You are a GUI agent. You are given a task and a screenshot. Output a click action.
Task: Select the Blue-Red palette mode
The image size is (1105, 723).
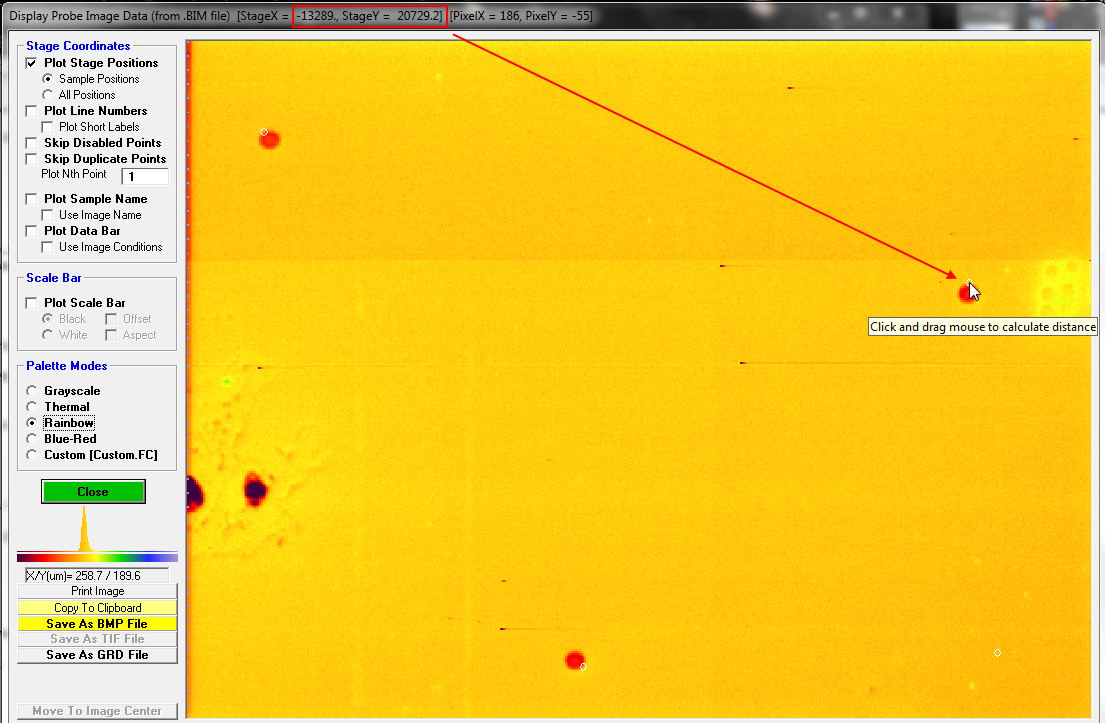[x=32, y=439]
